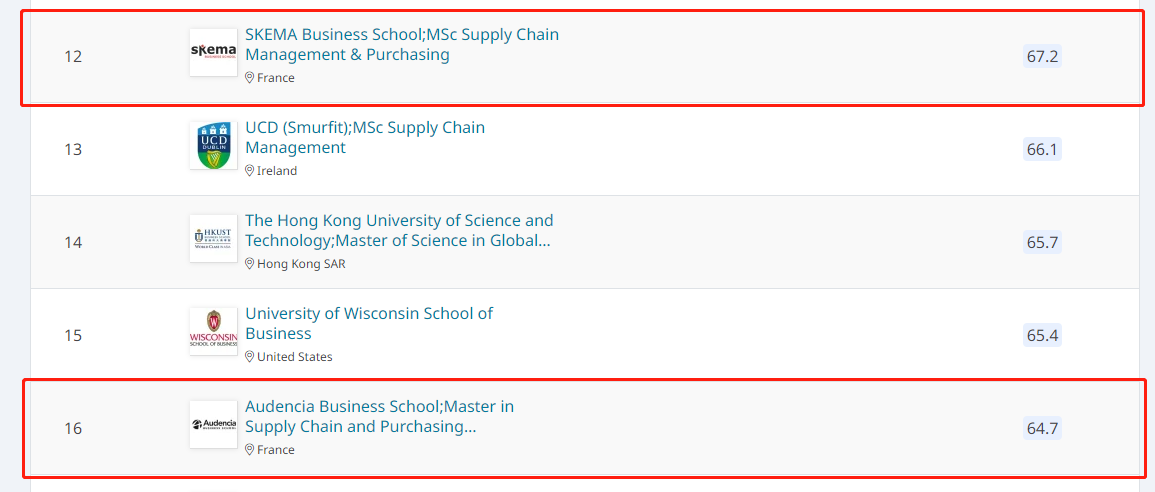Click location pin icon next to Ireland
This screenshot has height=492, width=1155.
pyautogui.click(x=250, y=171)
